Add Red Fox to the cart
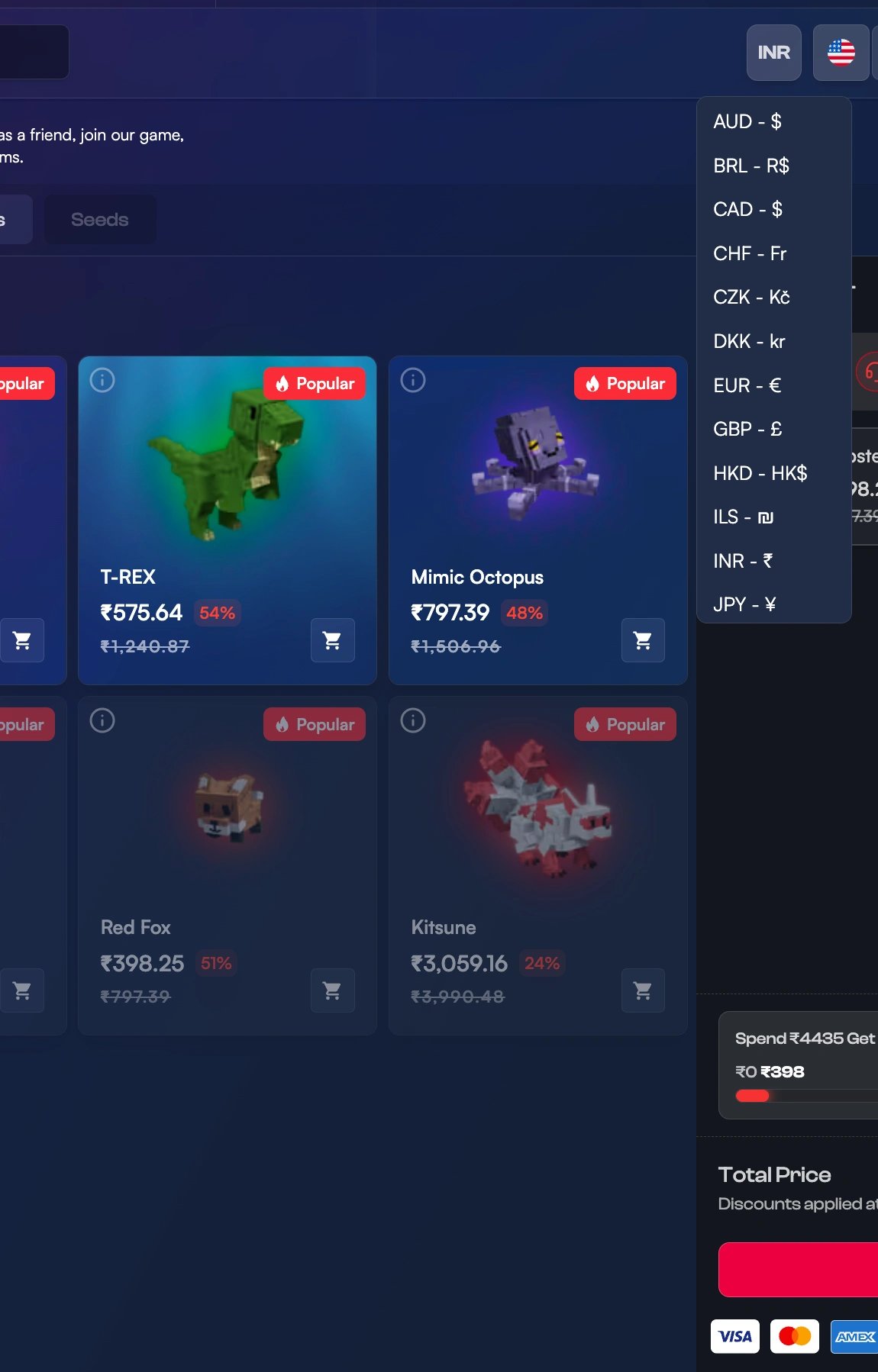Viewport: 878px width, 1372px height. [332, 990]
